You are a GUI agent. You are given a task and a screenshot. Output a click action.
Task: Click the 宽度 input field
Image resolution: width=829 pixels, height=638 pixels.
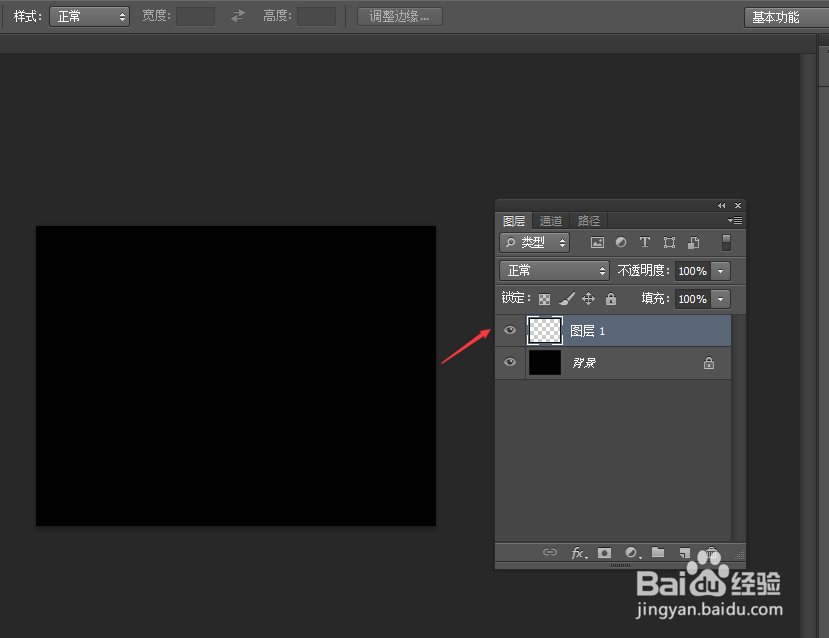click(x=195, y=15)
